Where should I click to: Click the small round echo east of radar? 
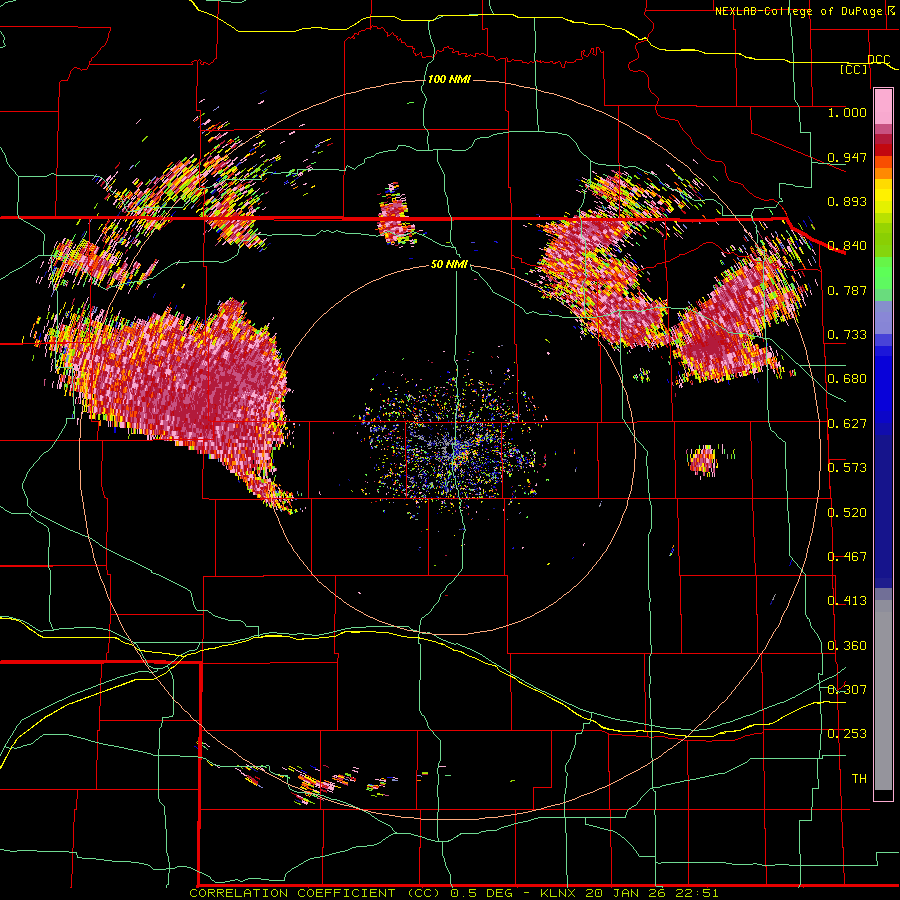pos(703,460)
